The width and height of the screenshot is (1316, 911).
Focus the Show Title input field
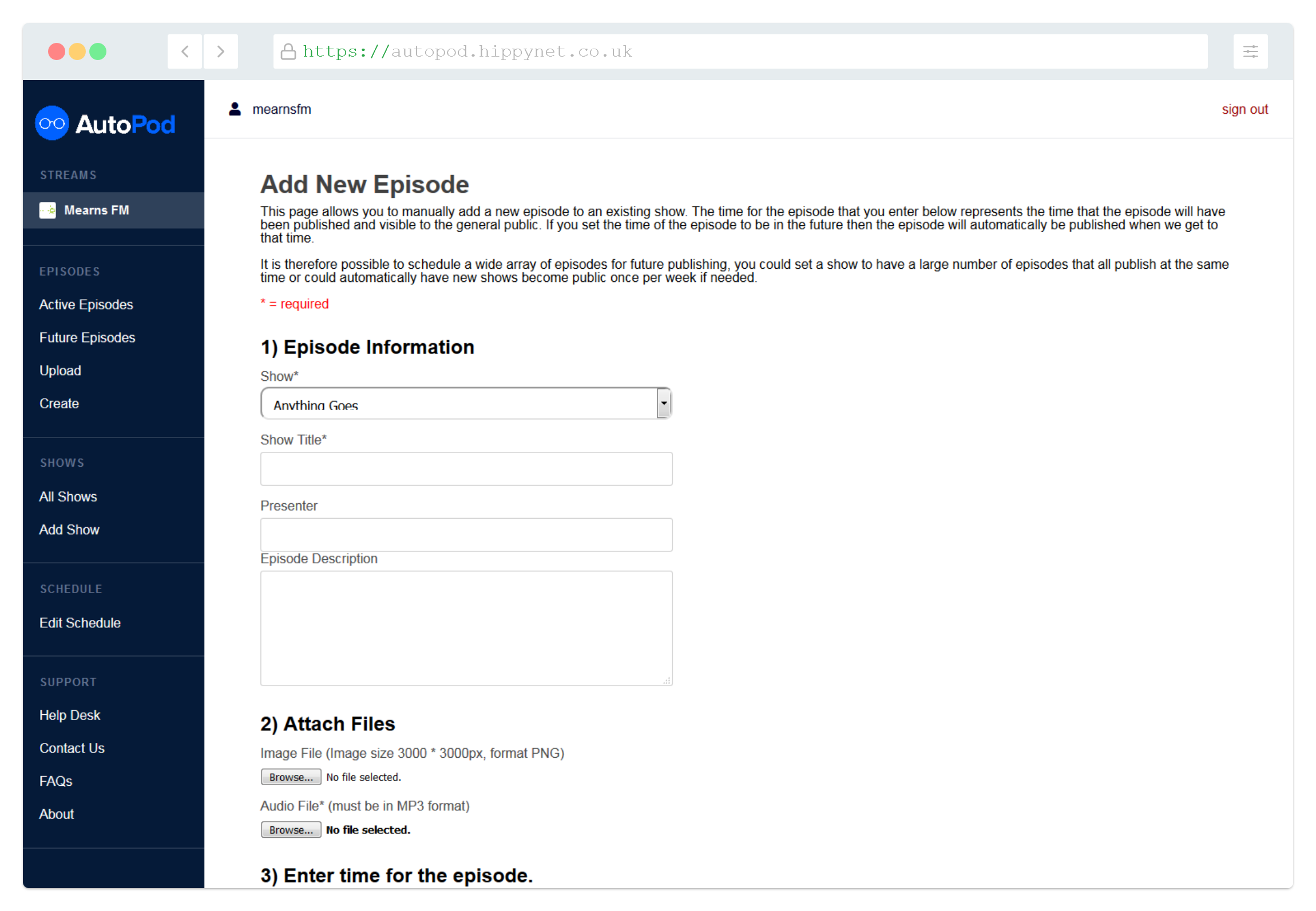point(466,468)
